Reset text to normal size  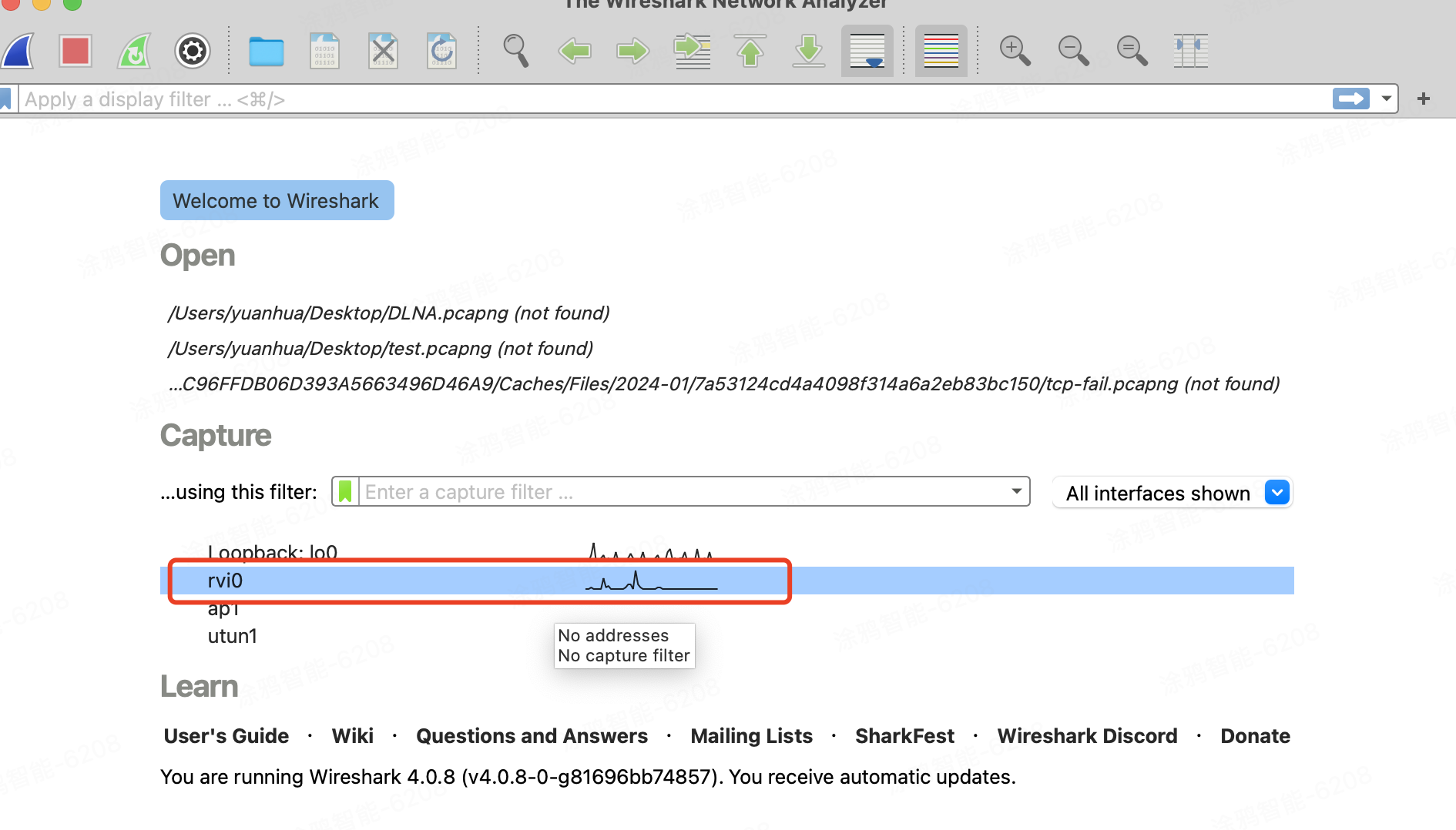[x=1132, y=52]
